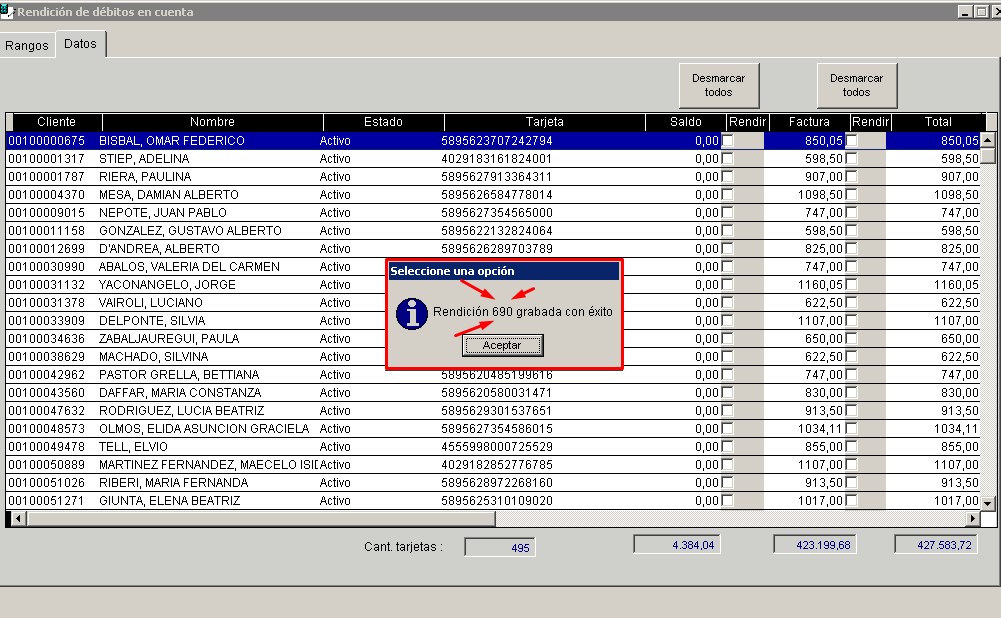The image size is (1001, 618).
Task: Click the horizontal scrollbar's right arrow
Action: [973, 520]
